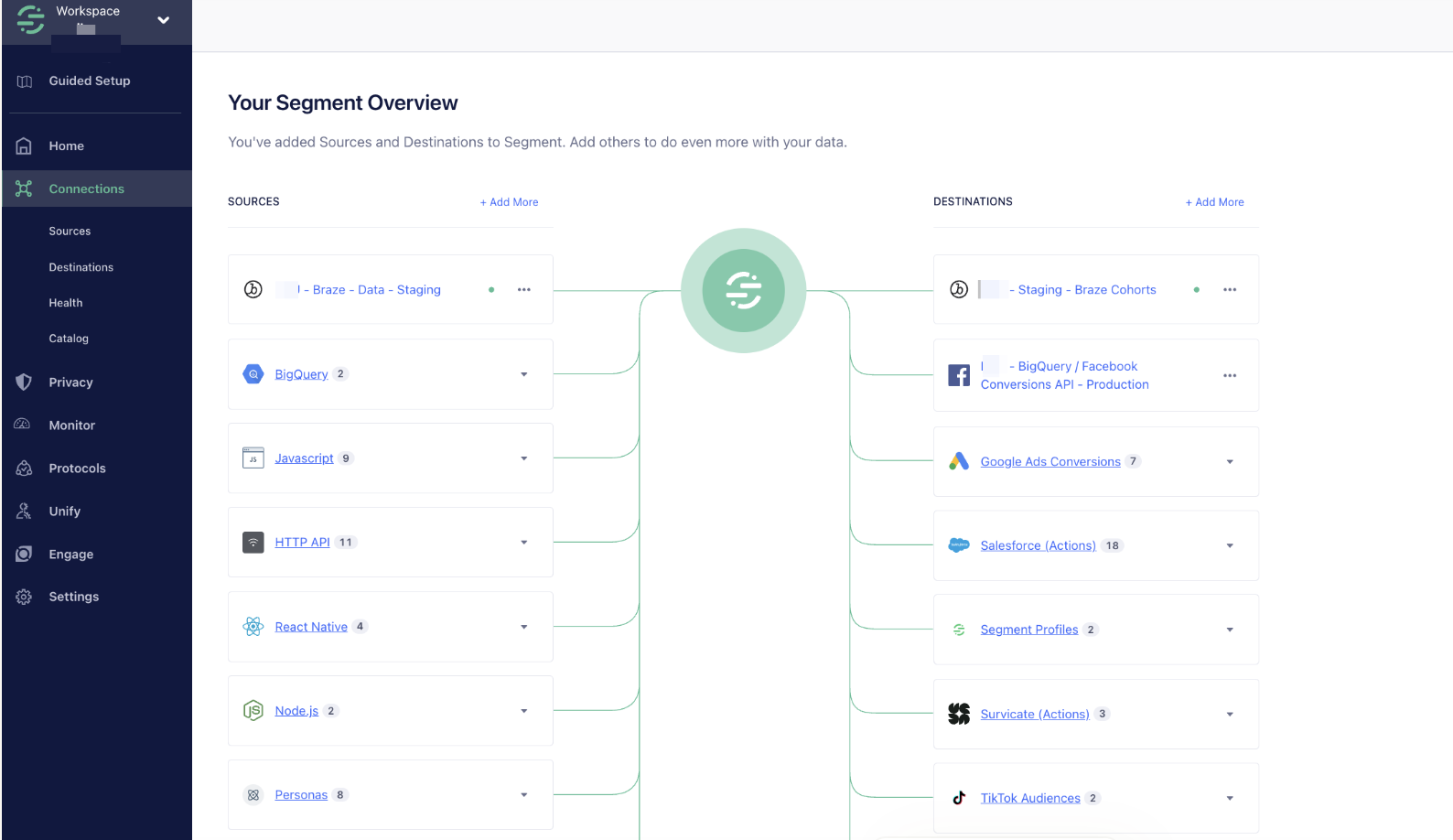Click the HTTP API source icon

(x=253, y=542)
